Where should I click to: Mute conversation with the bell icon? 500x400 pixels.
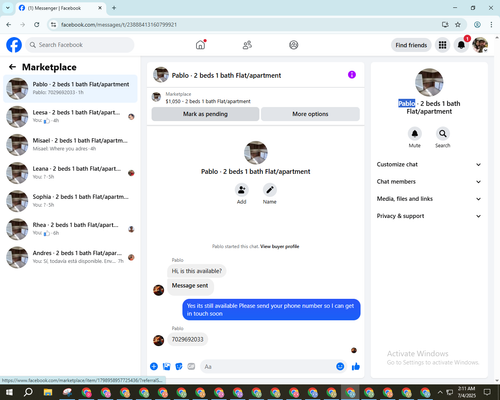click(415, 134)
